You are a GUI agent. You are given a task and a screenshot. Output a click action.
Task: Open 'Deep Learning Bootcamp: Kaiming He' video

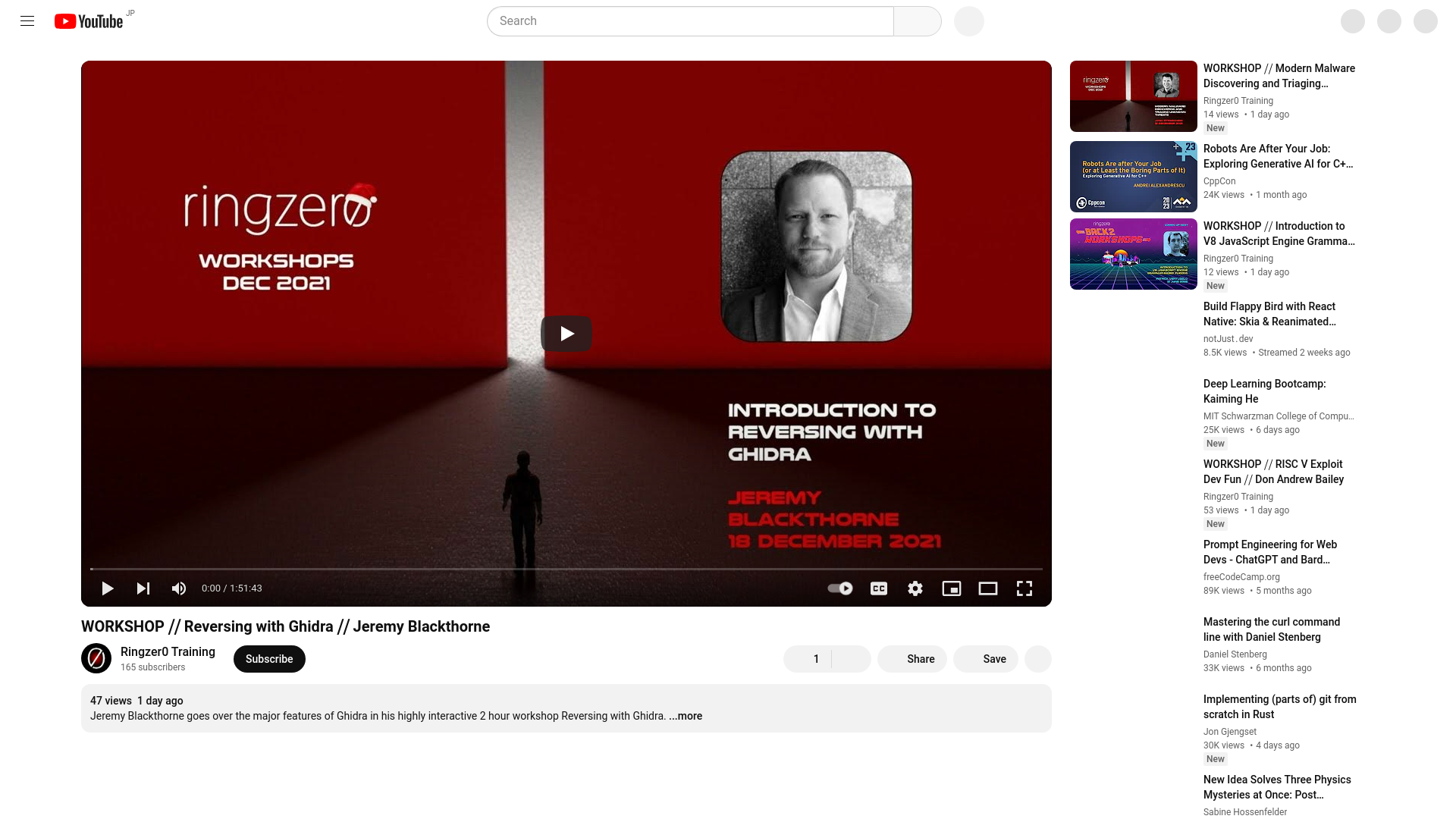[x=1265, y=391]
